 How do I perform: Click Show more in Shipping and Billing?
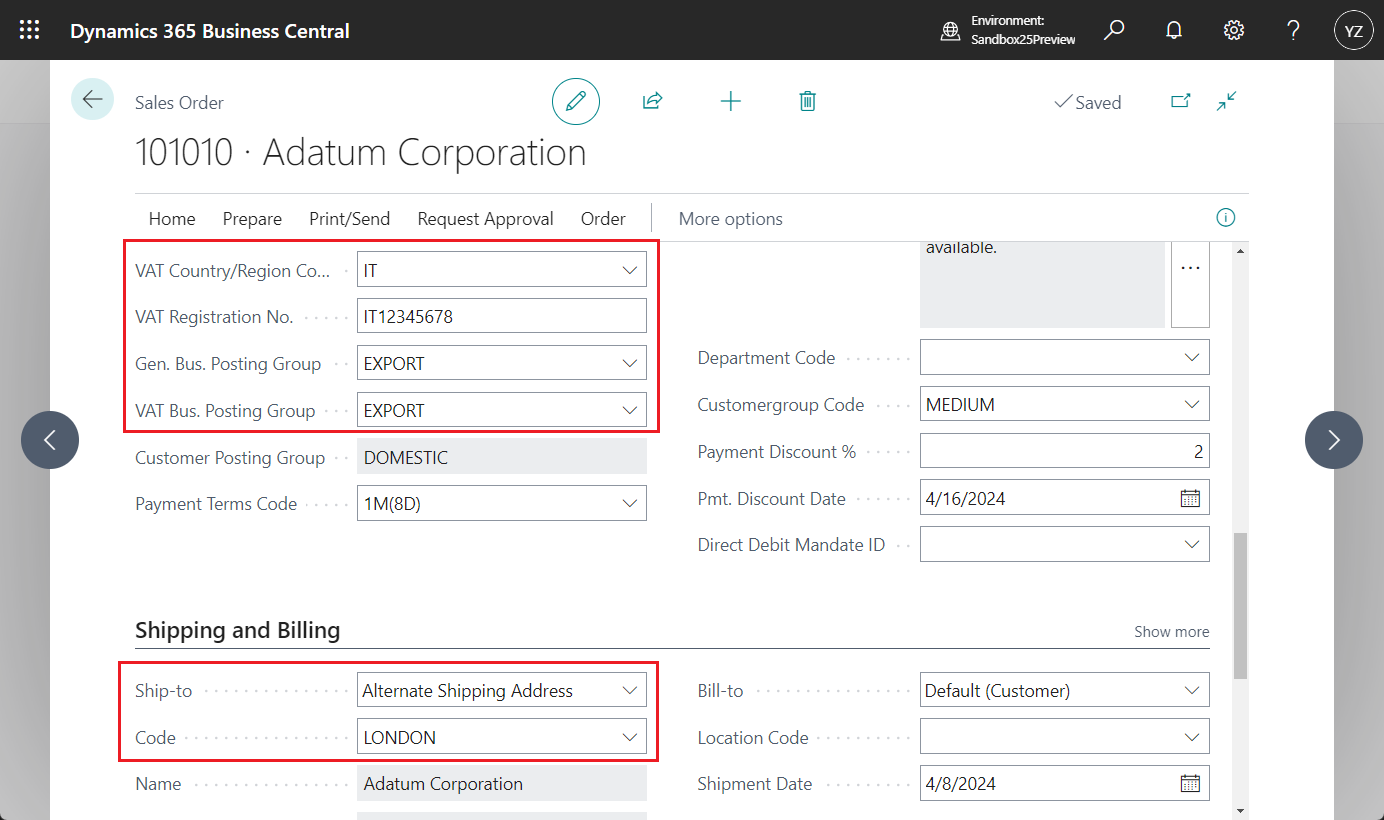1171,631
